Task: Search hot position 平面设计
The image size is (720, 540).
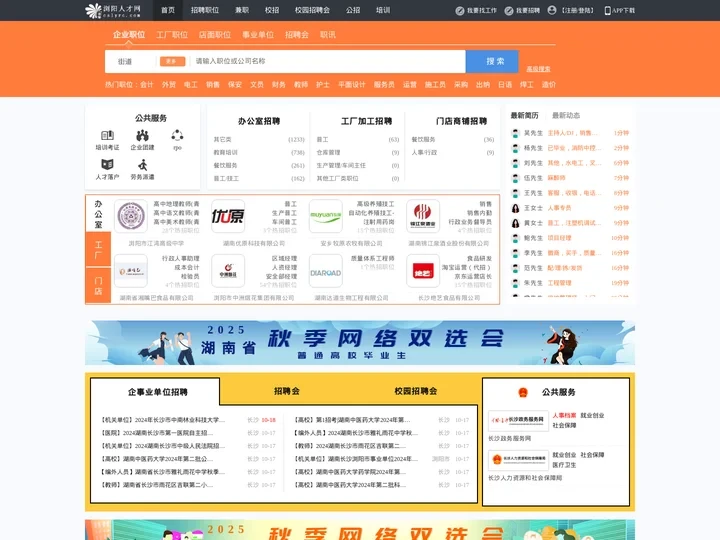Action: click(x=352, y=84)
